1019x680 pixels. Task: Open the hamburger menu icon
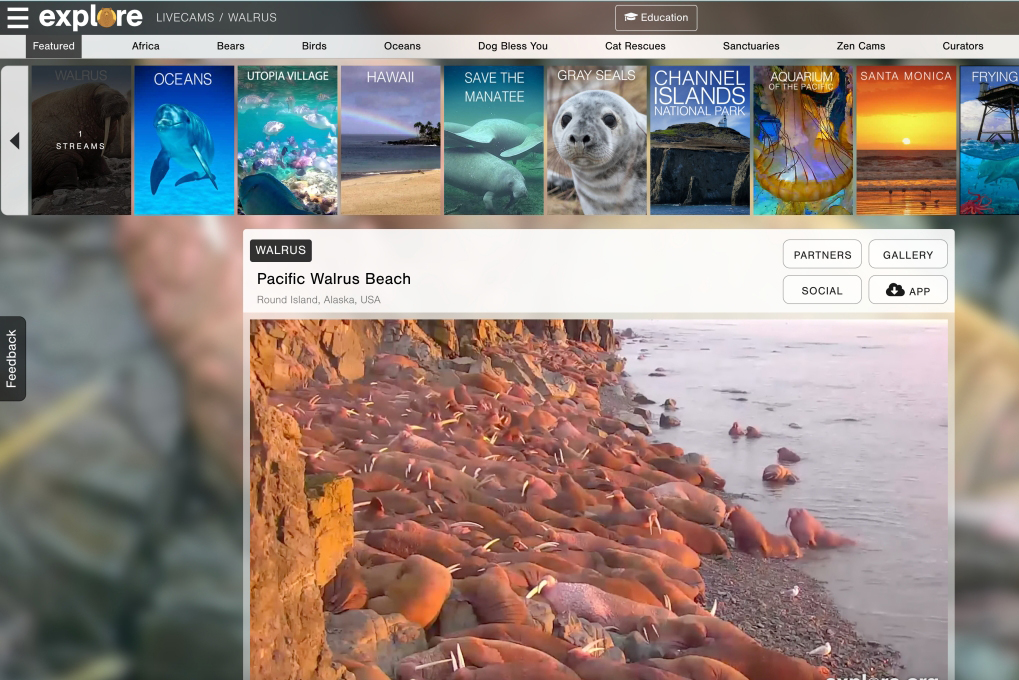click(x=18, y=18)
